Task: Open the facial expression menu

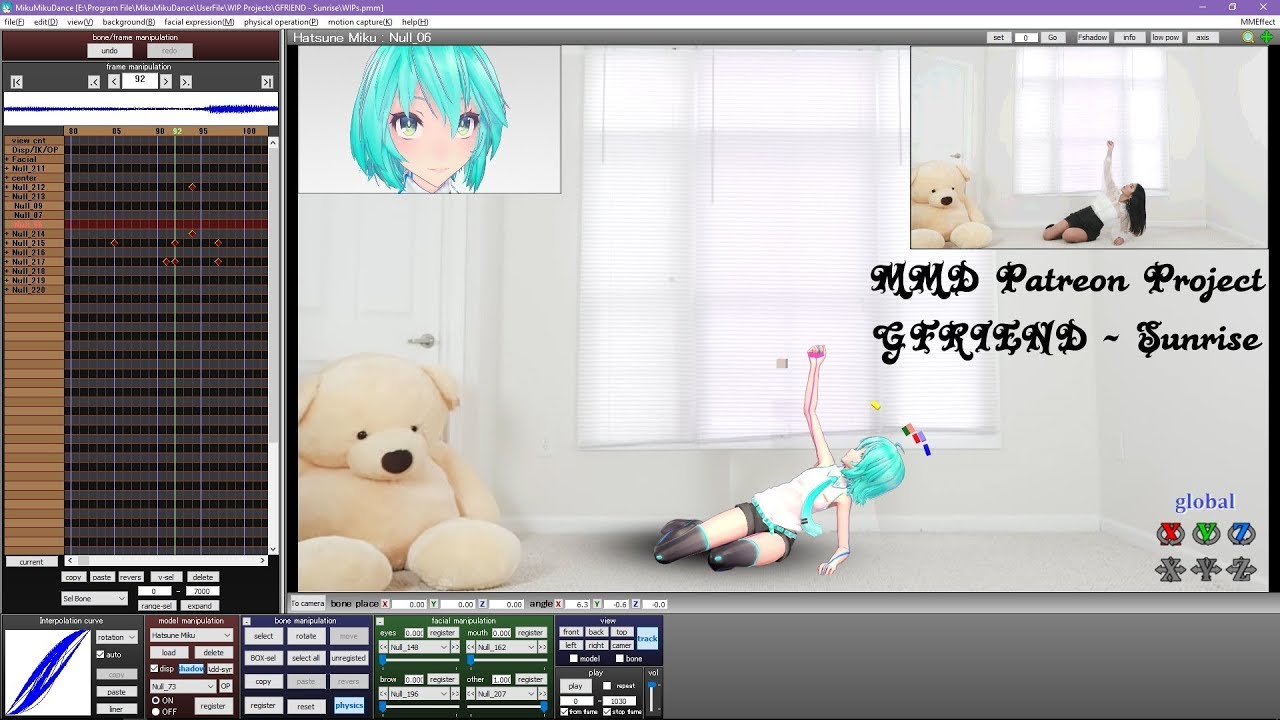Action: point(199,21)
